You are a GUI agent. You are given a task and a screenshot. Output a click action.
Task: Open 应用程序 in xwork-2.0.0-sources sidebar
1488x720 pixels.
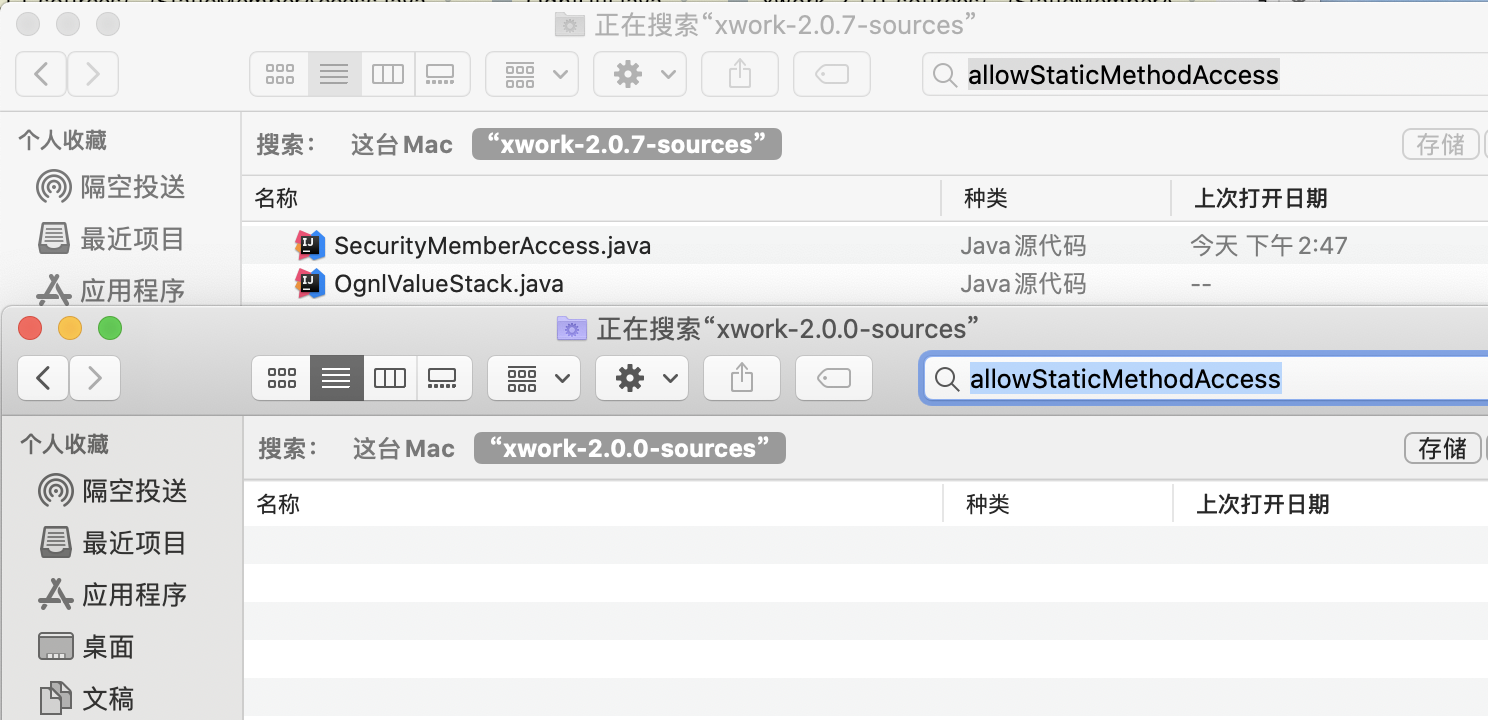click(x=112, y=595)
